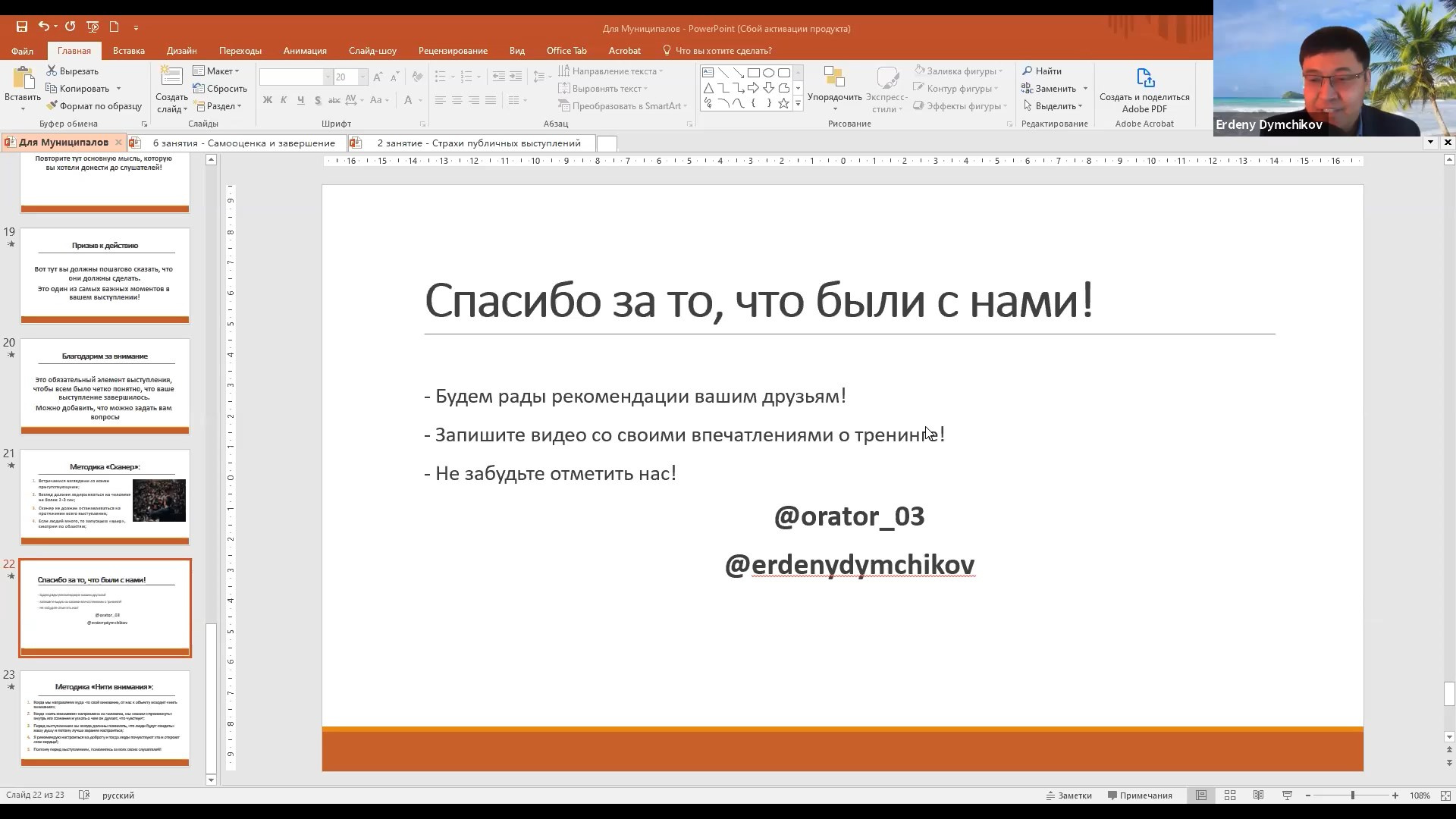This screenshot has height=819, width=1456.
Task: Select the star shape in the shapes gallery
Action: tap(783, 103)
